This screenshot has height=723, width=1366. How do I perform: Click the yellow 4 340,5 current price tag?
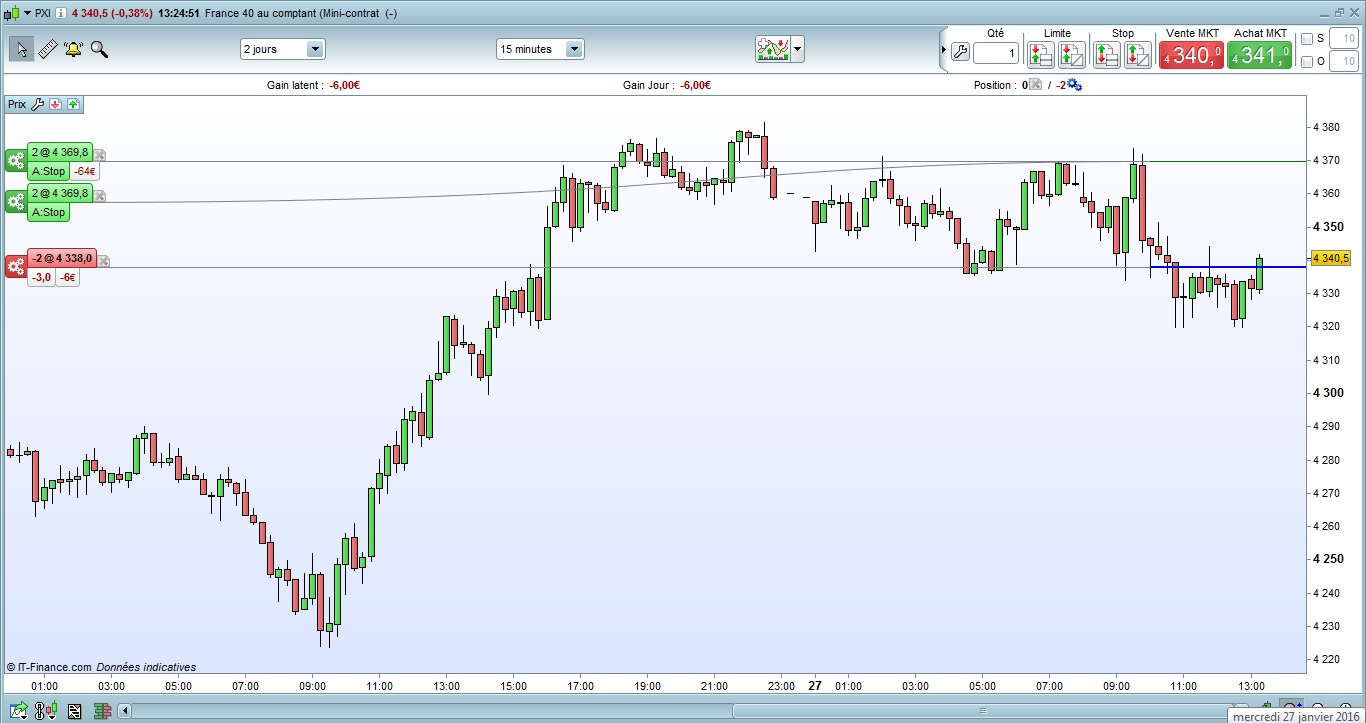tap(1331, 258)
